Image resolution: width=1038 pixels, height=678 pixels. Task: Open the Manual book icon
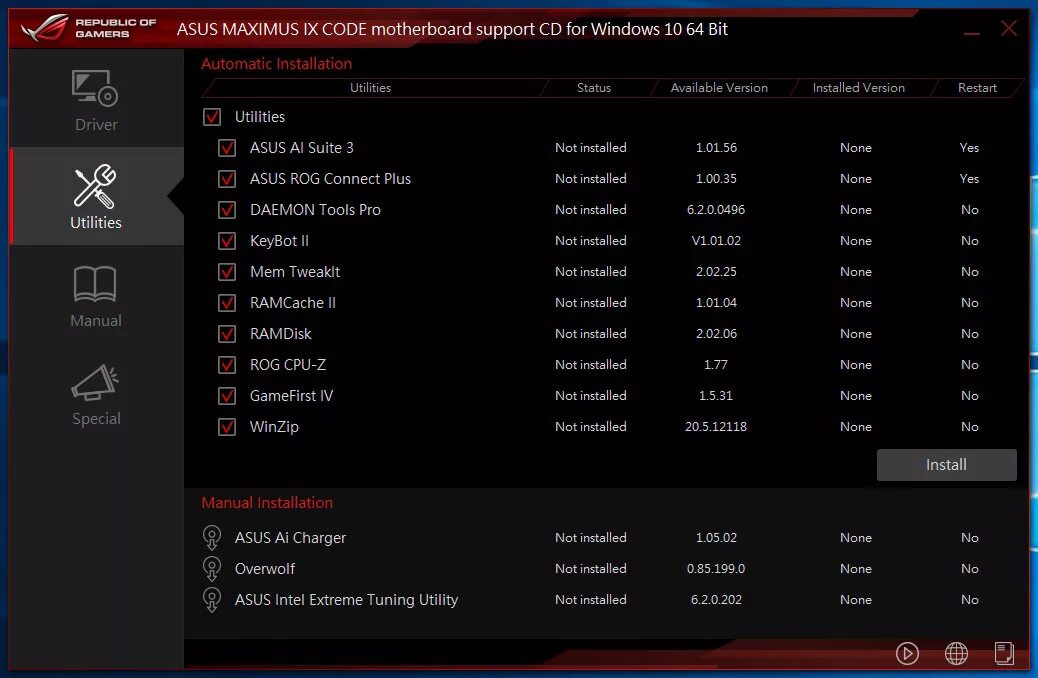[95, 284]
